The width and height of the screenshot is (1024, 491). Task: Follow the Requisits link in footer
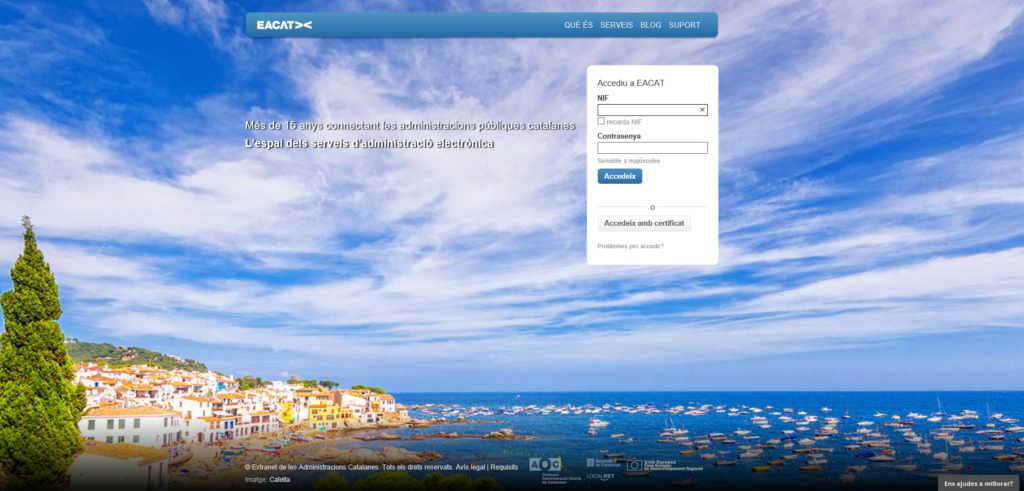click(504, 467)
